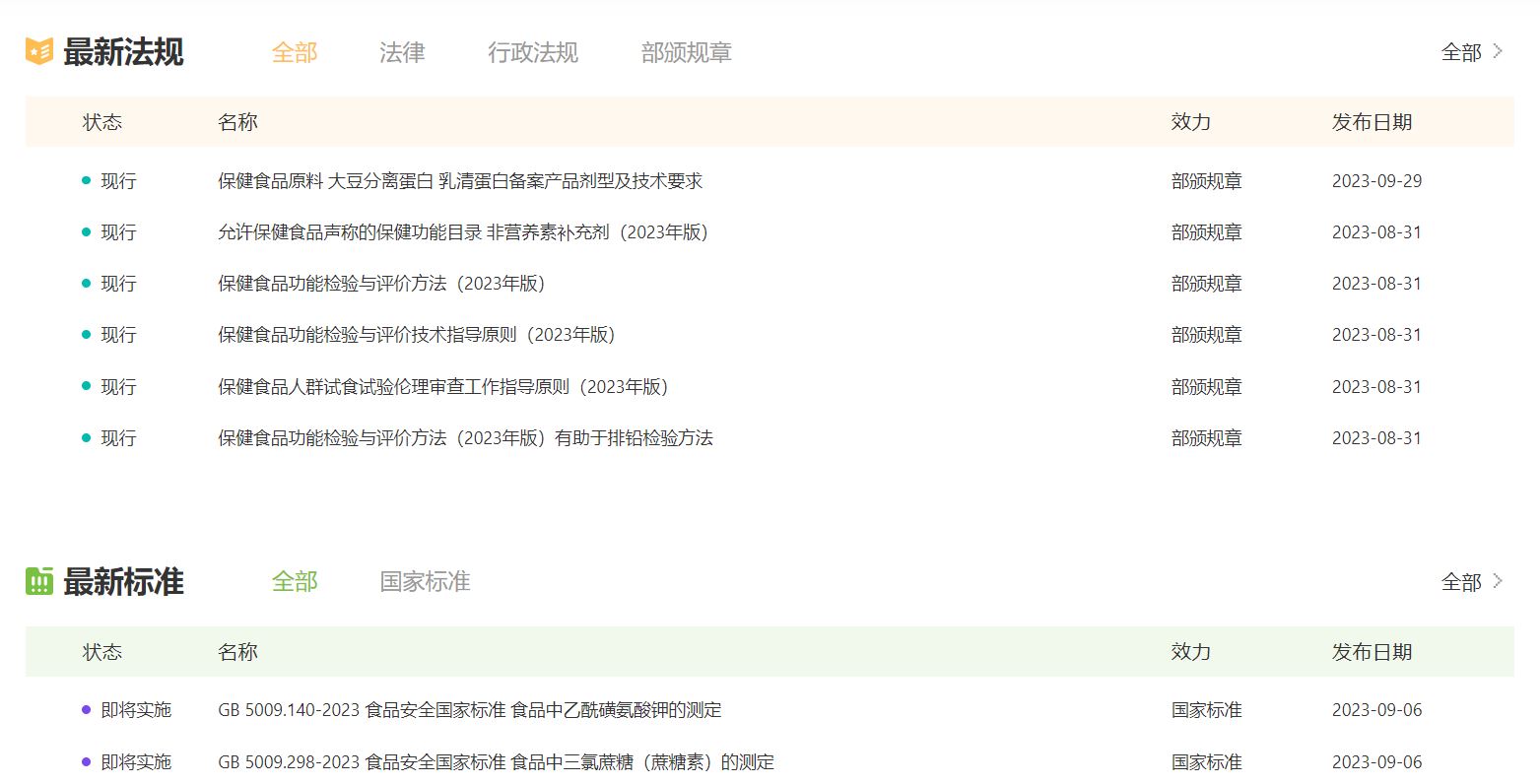
Task: Open 全部 link for 最新法规 section
Action: point(1461,52)
